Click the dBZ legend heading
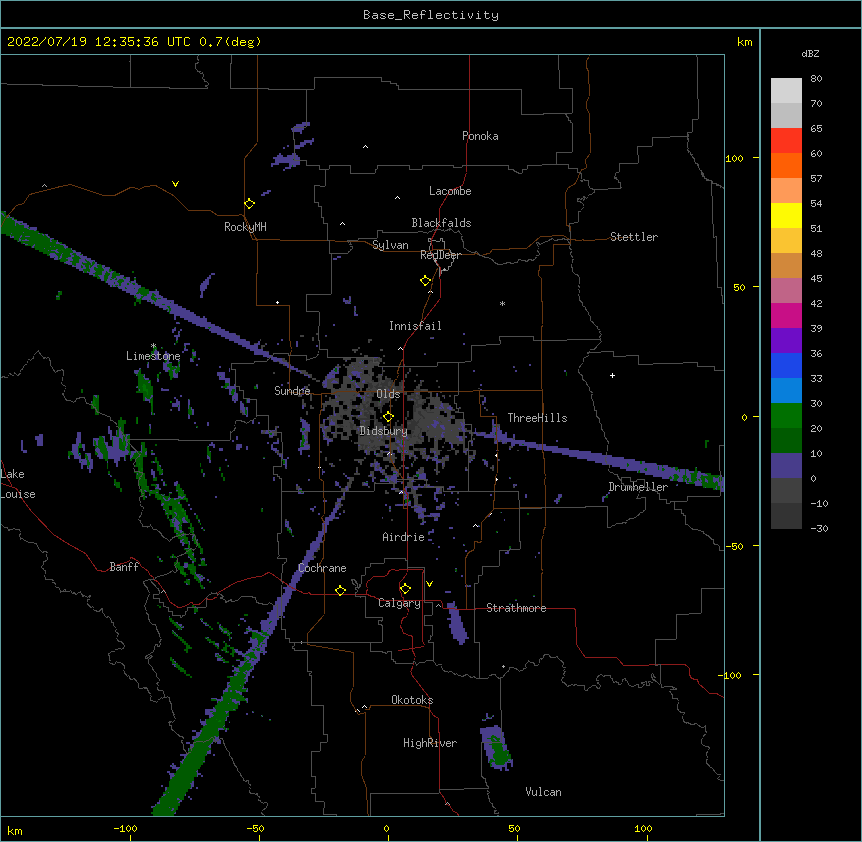Viewport: 862px width, 842px height. tap(810, 53)
